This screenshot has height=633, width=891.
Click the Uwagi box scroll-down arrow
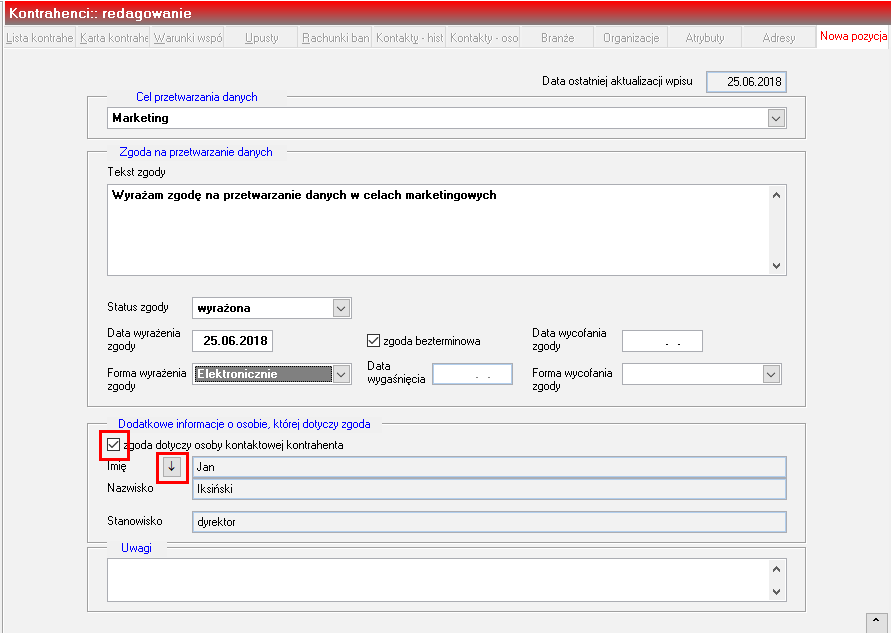(x=777, y=592)
